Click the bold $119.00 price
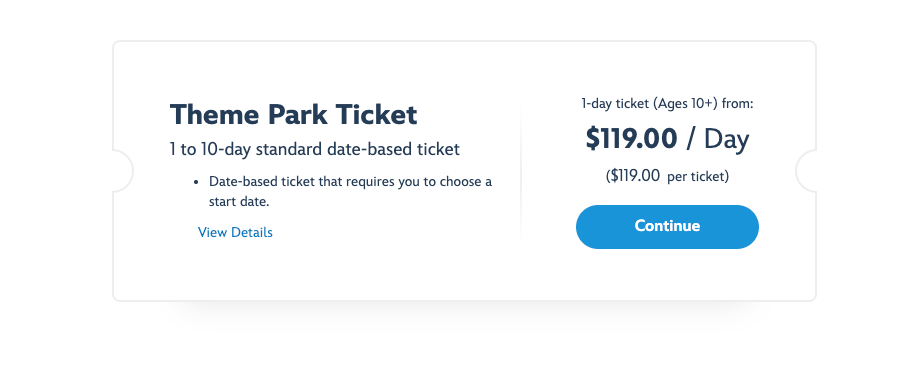Viewport: 921px width, 381px height. pos(631,139)
